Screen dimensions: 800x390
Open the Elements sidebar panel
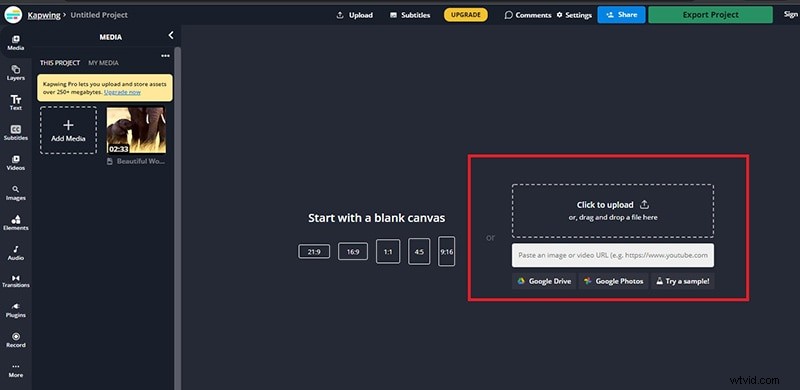pyautogui.click(x=15, y=223)
